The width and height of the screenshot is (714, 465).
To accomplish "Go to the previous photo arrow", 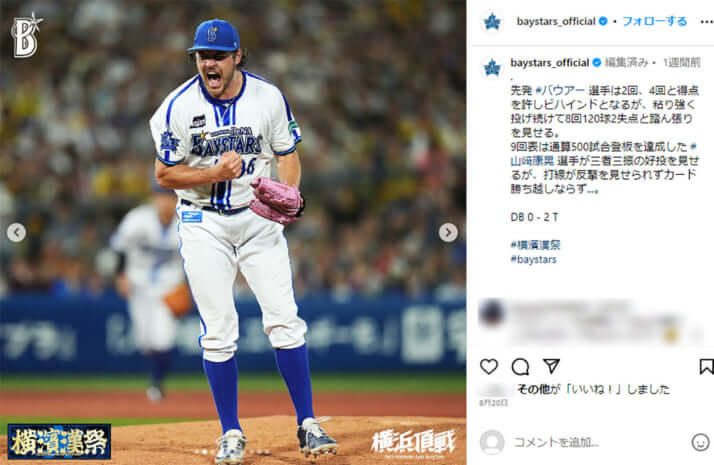I will [x=16, y=232].
